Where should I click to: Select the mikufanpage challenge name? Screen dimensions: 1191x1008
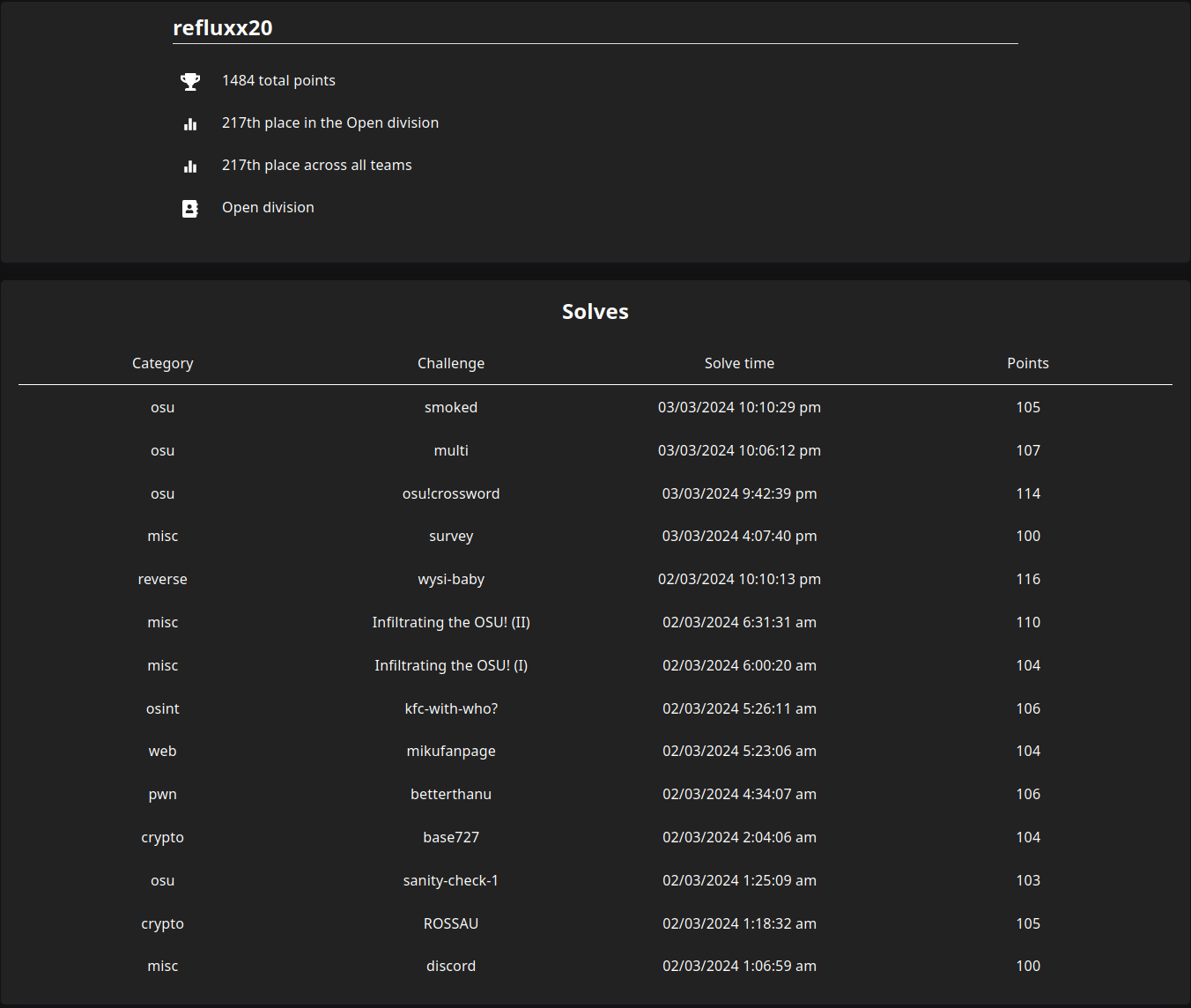451,751
